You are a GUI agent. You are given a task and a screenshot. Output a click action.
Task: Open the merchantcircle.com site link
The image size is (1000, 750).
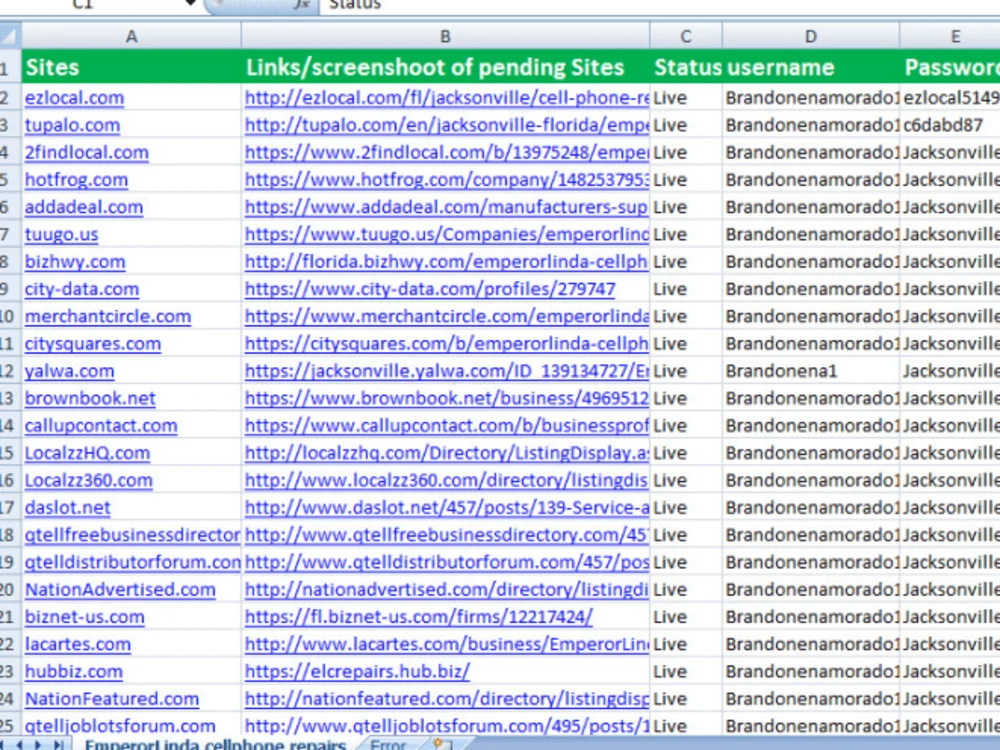(x=108, y=317)
